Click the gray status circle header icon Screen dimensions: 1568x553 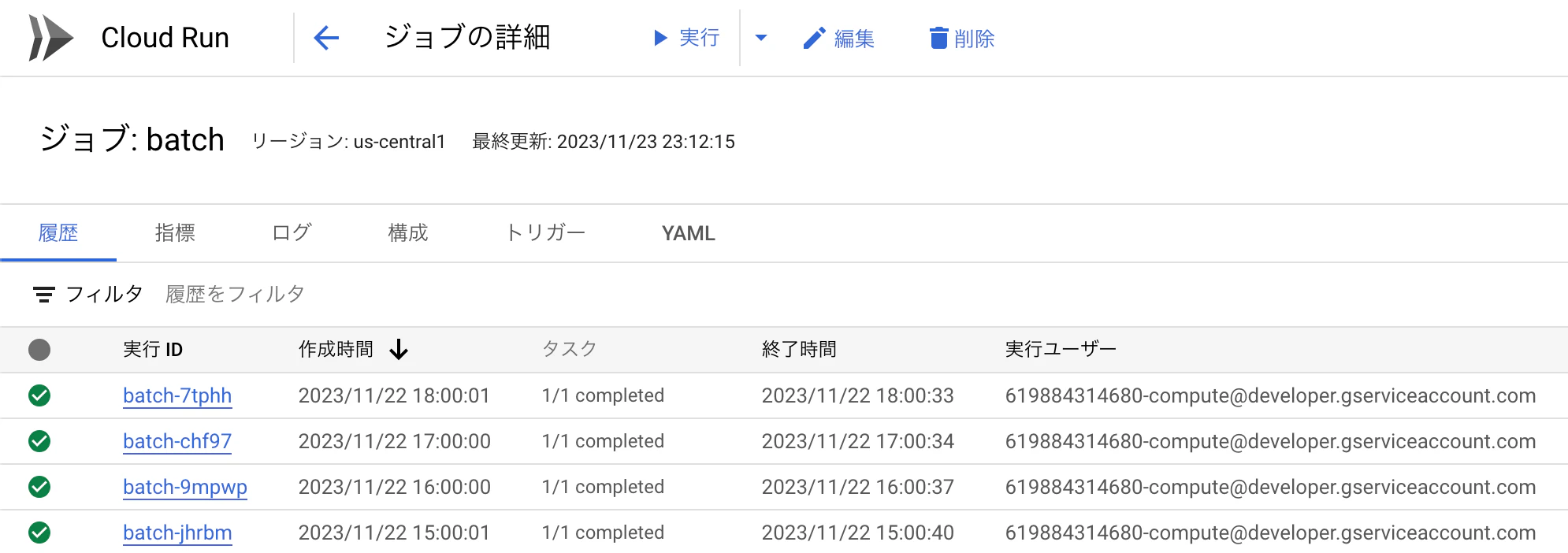pos(39,350)
